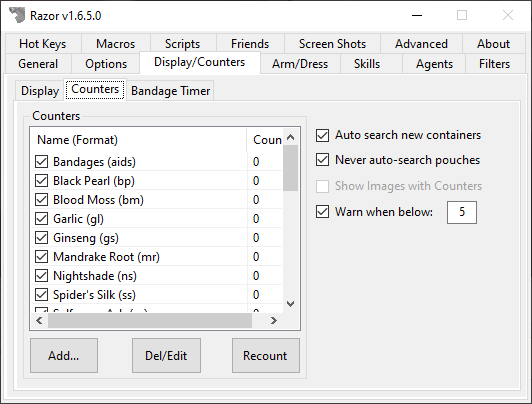Click the horizontal scroll right arrow
532x404 pixels.
click(273, 321)
